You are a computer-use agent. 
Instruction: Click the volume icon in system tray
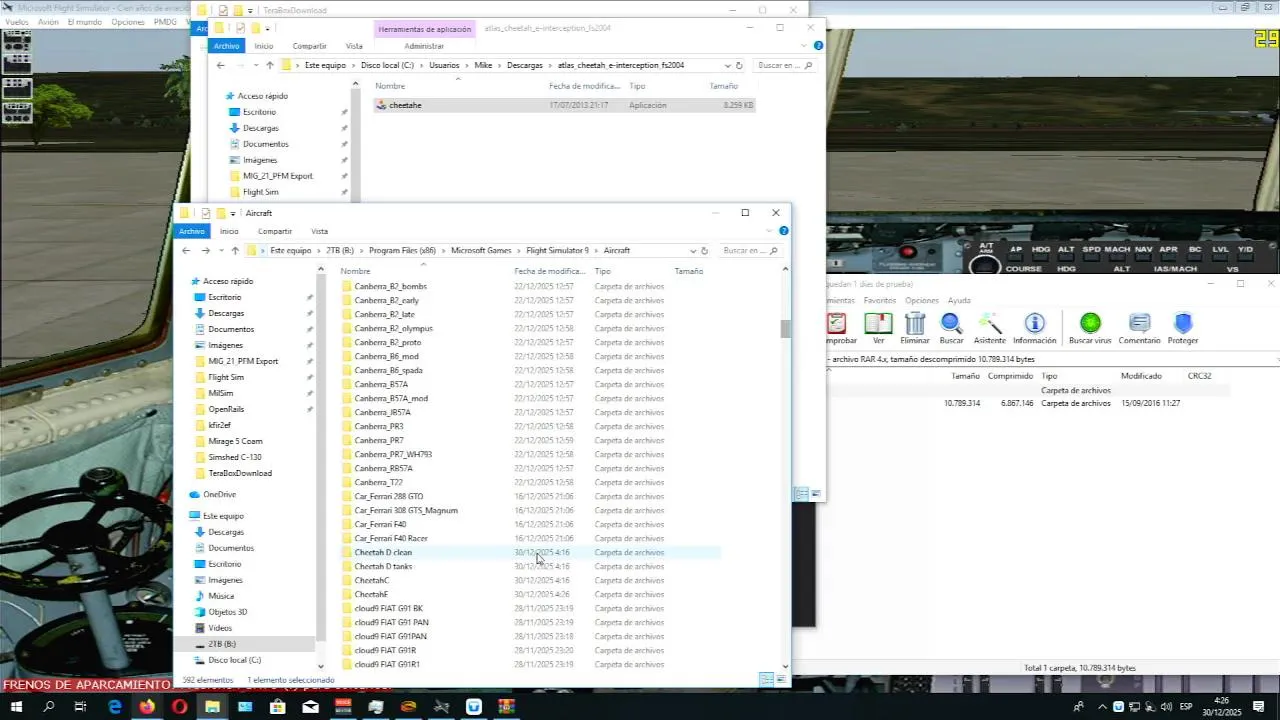point(1166,707)
